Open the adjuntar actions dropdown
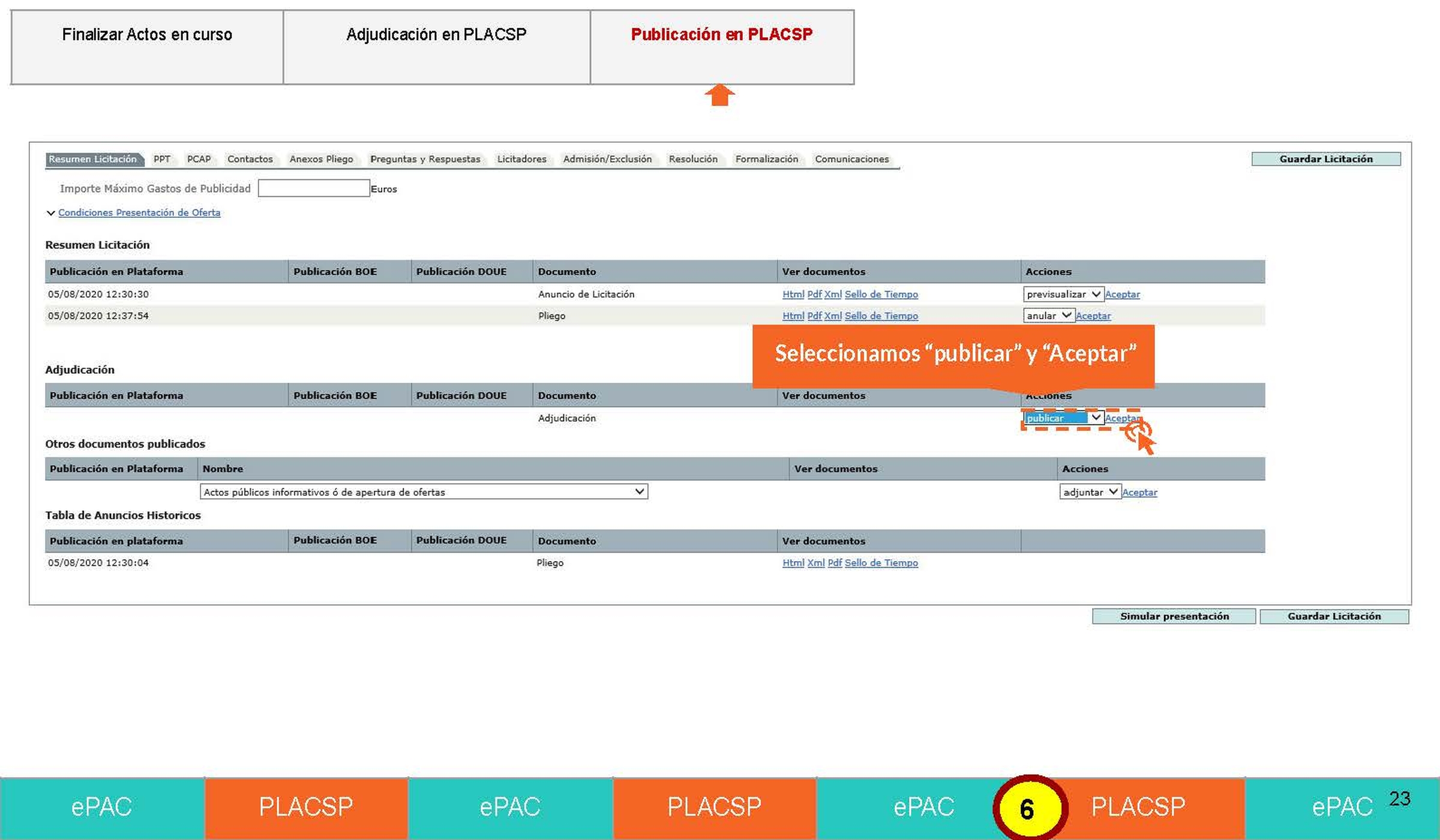This screenshot has width=1440, height=840. pyautogui.click(x=1090, y=492)
